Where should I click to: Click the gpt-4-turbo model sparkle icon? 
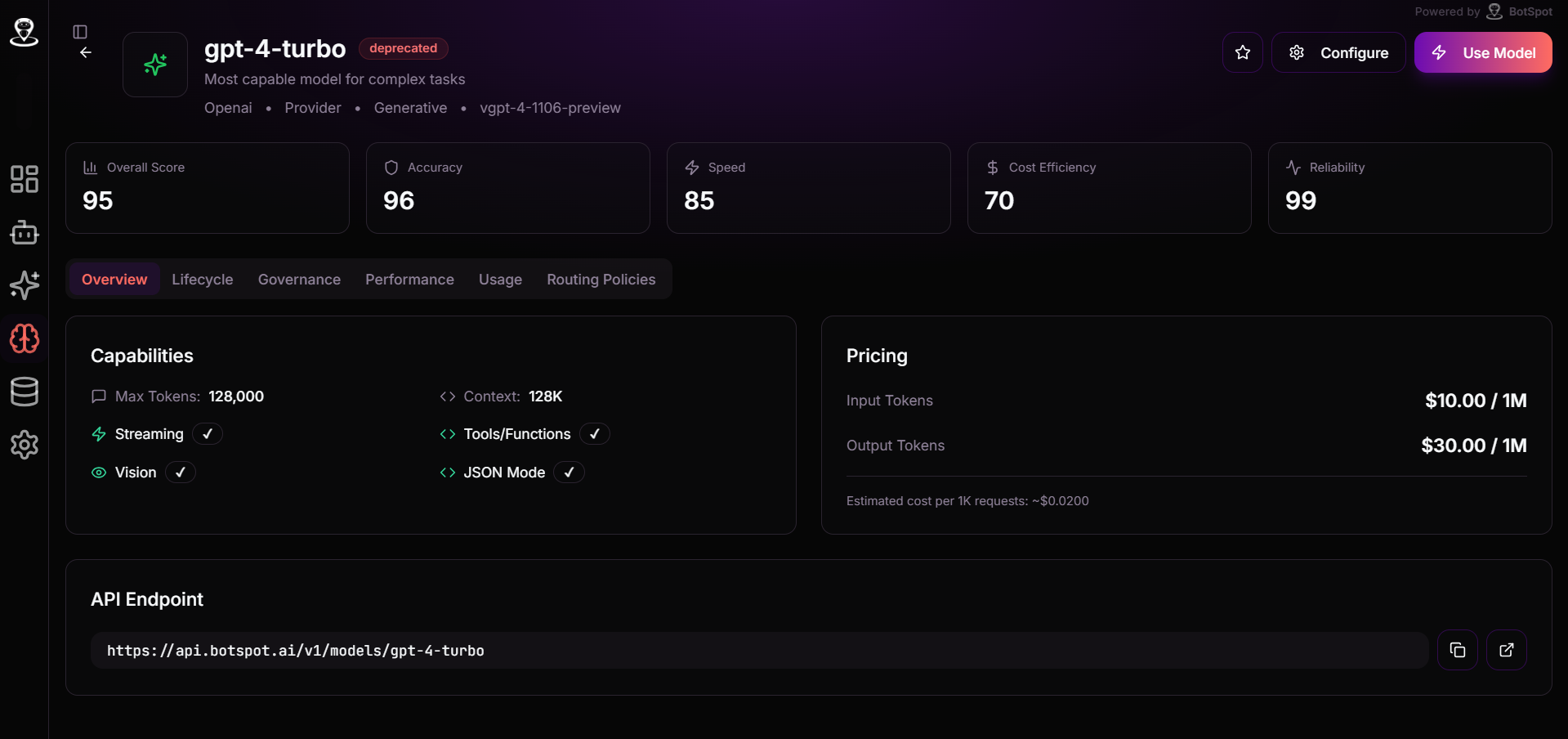(x=155, y=65)
